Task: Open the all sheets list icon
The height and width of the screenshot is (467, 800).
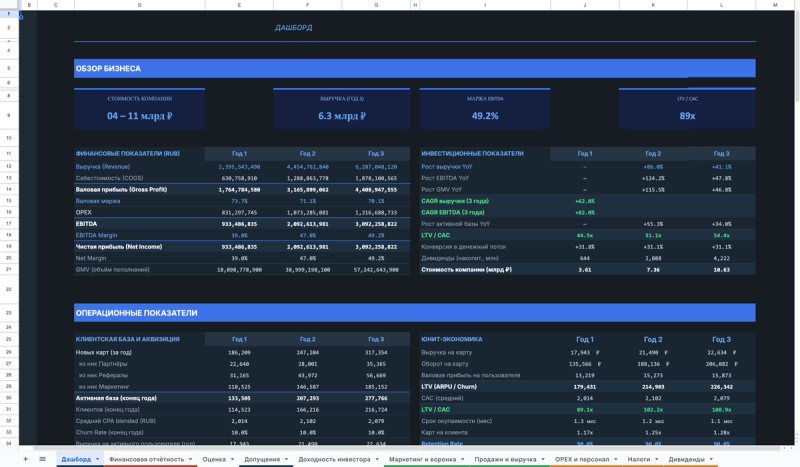Action: click(43, 459)
